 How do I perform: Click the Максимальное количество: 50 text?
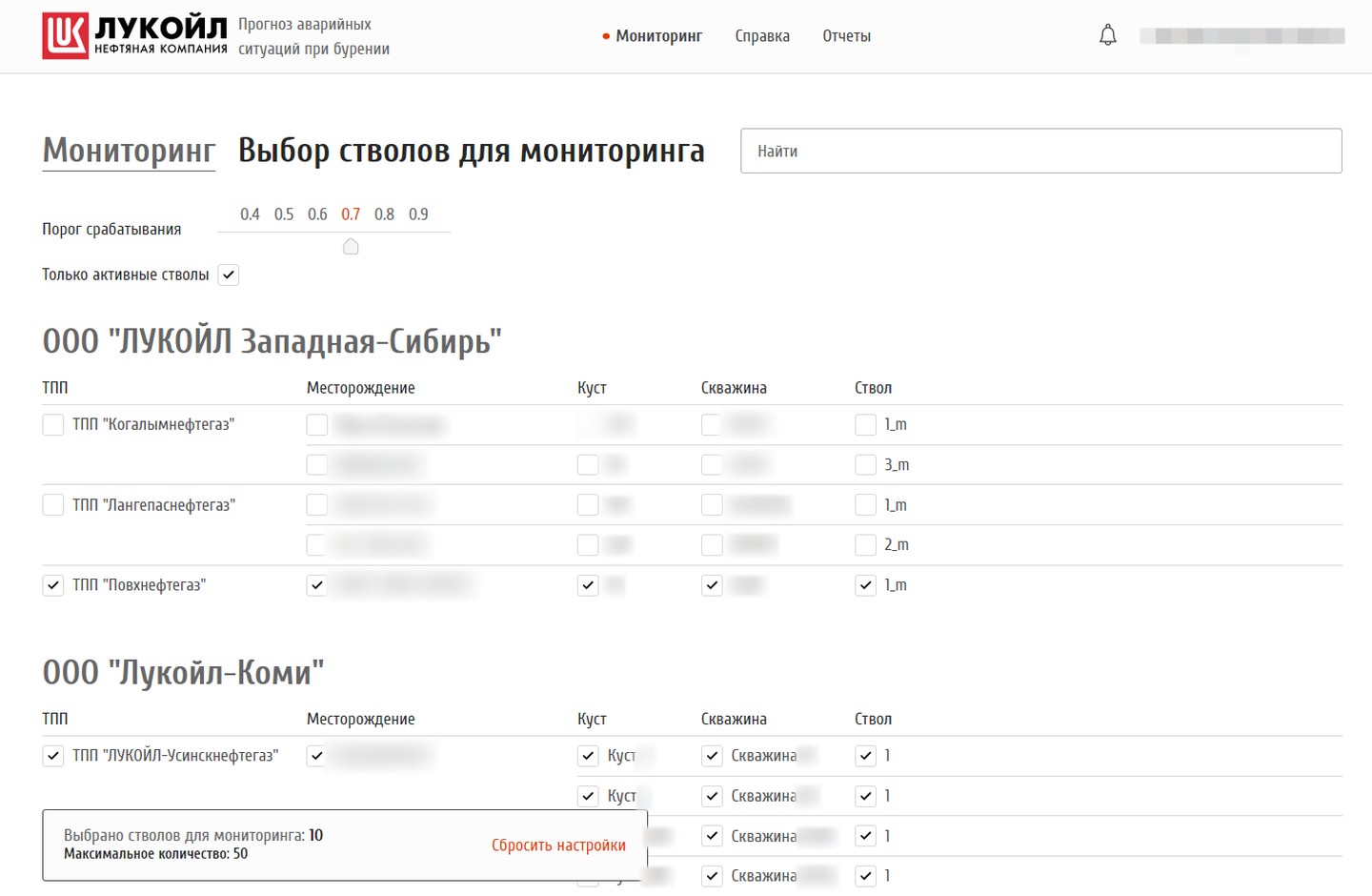tap(155, 854)
